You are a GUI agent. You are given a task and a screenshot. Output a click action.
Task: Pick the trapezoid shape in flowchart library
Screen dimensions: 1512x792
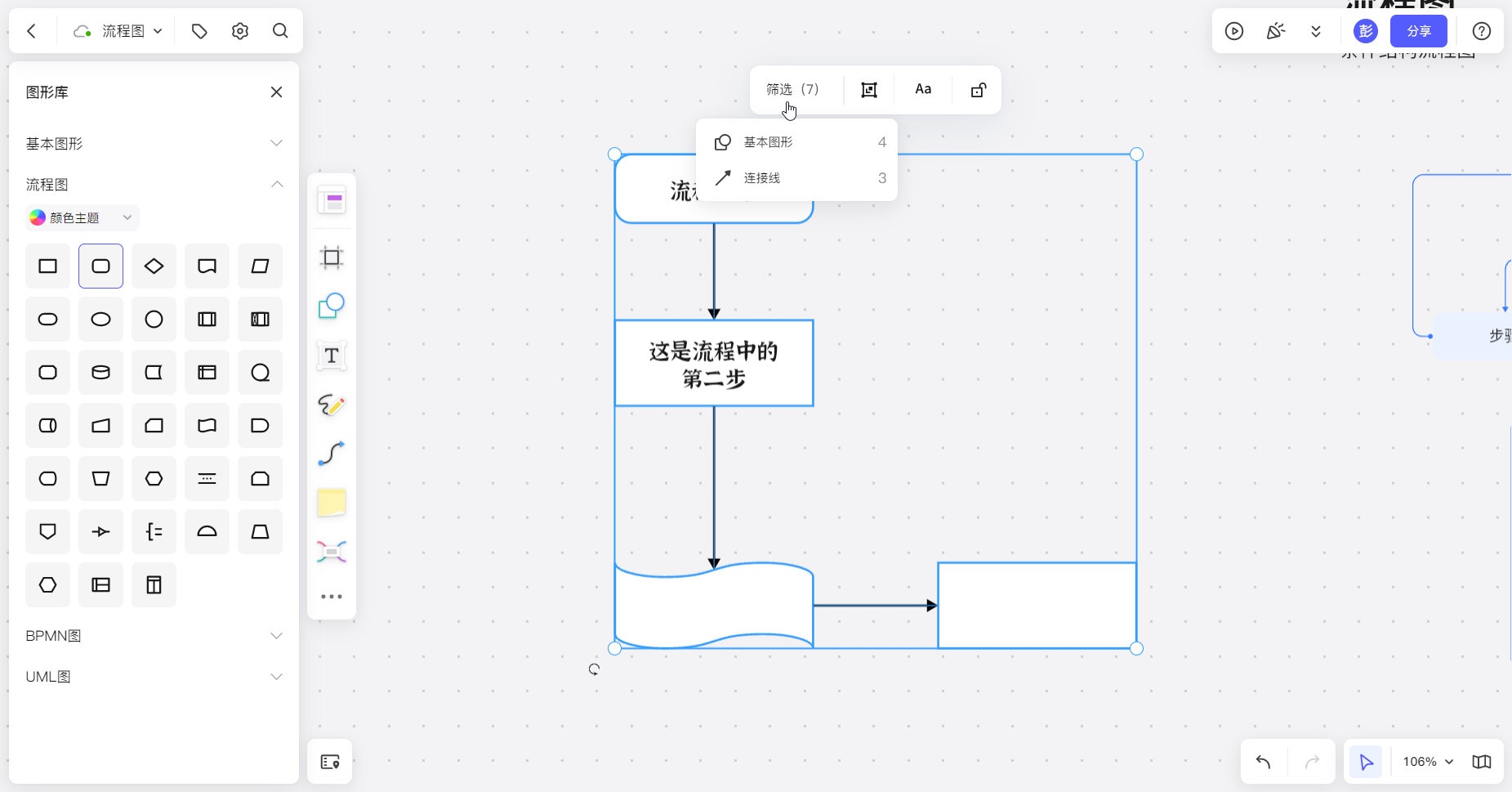(261, 532)
